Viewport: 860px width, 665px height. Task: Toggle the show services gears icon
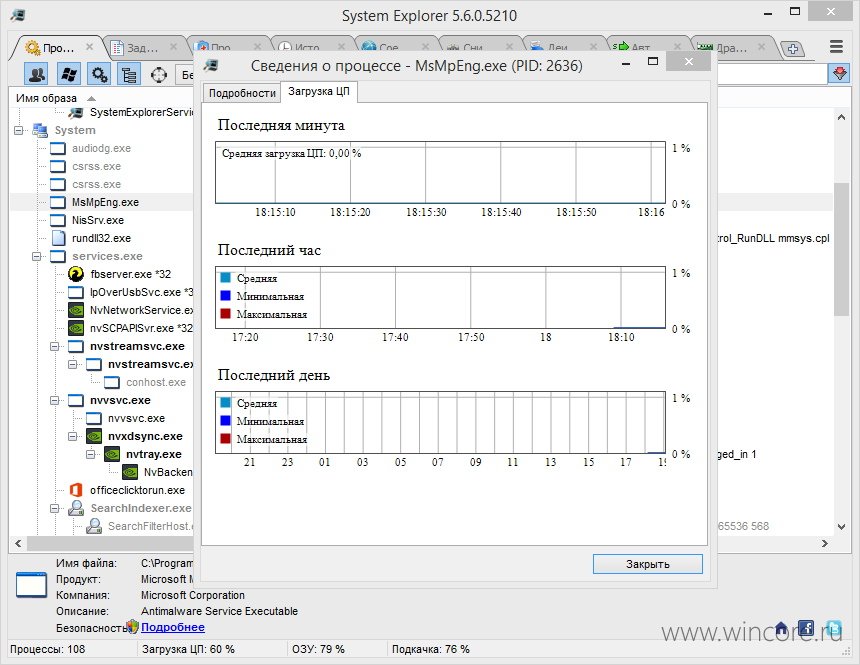pos(99,74)
